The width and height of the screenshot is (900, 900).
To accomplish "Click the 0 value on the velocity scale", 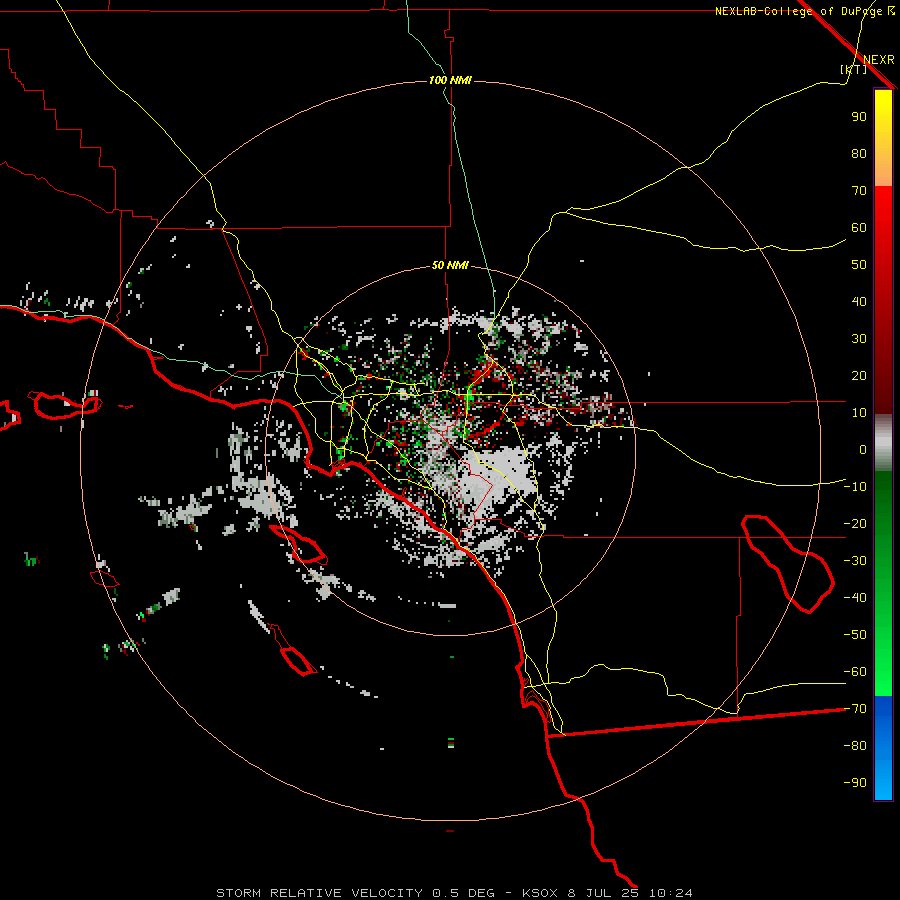I will tap(863, 450).
